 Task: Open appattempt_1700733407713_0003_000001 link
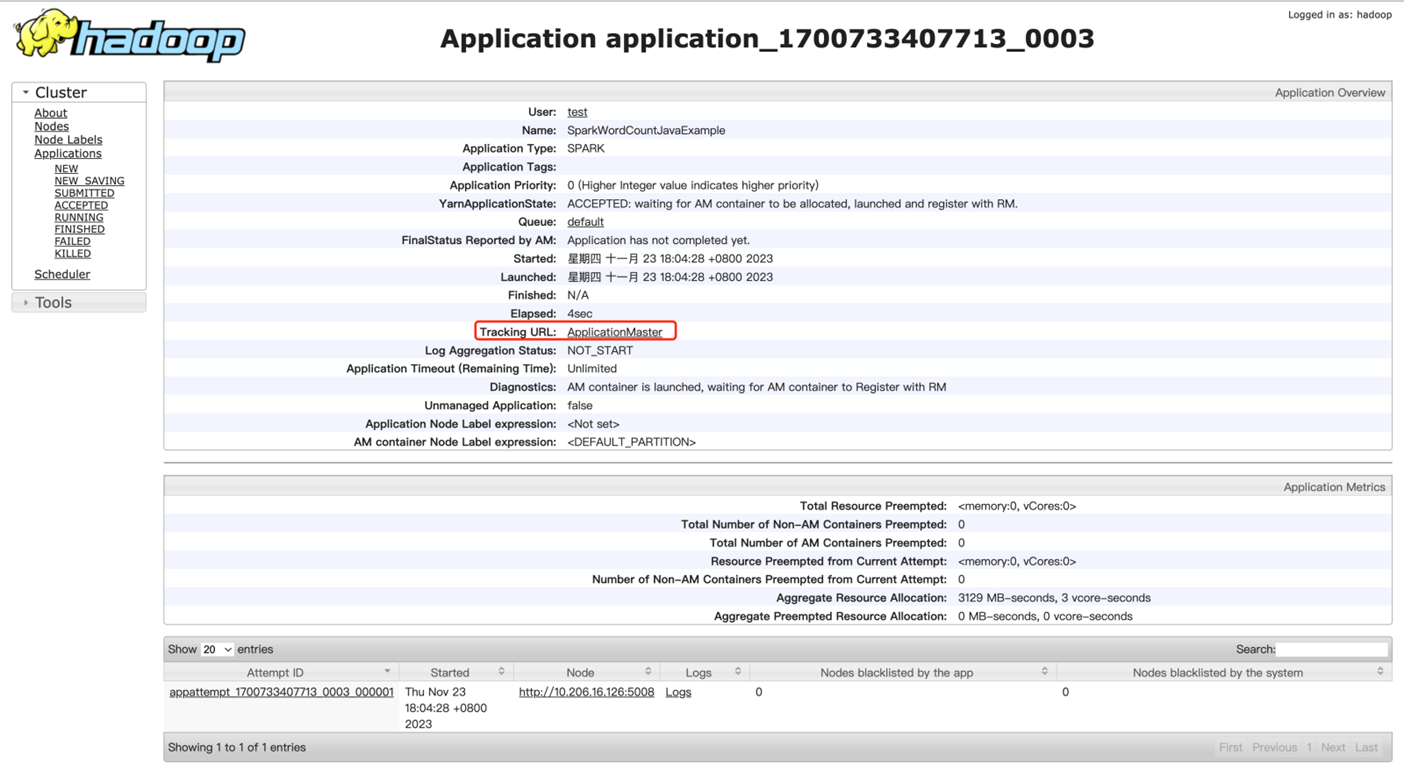point(281,692)
